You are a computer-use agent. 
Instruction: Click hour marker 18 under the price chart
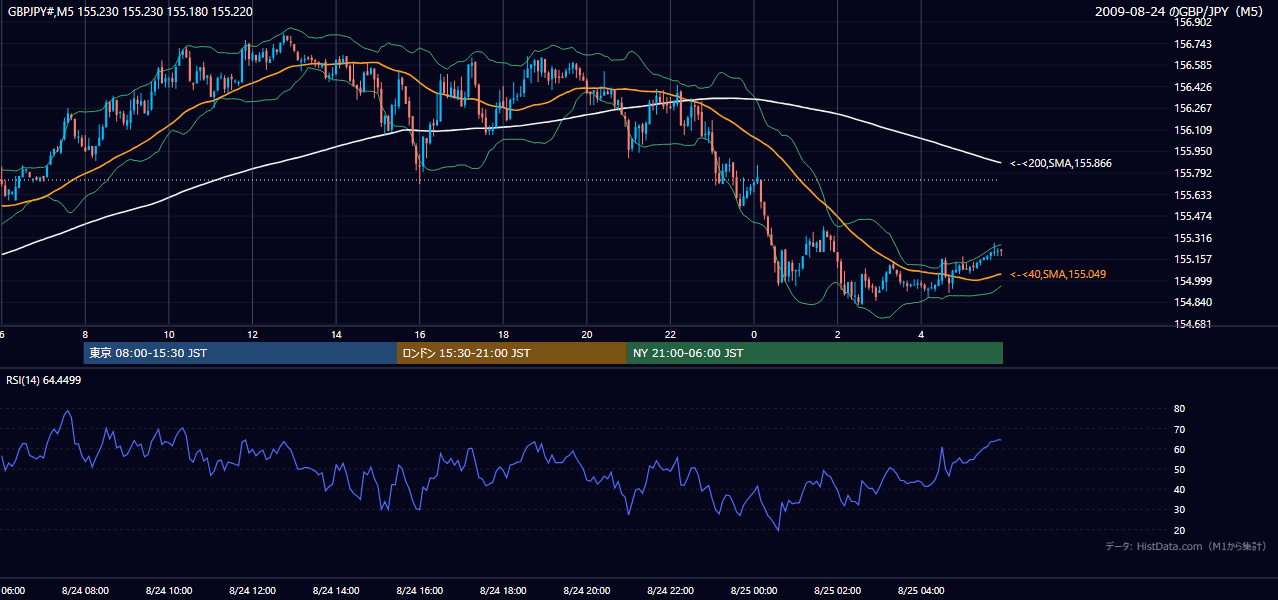pyautogui.click(x=503, y=335)
